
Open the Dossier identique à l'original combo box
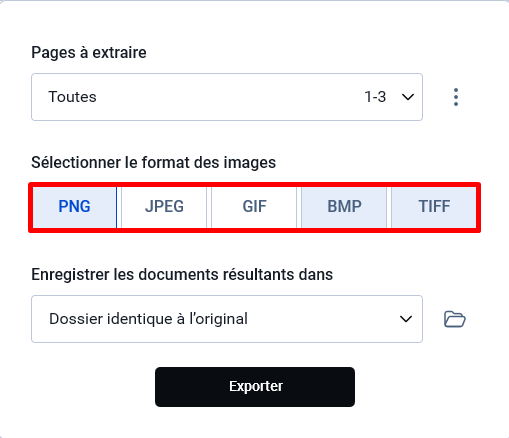(227, 319)
